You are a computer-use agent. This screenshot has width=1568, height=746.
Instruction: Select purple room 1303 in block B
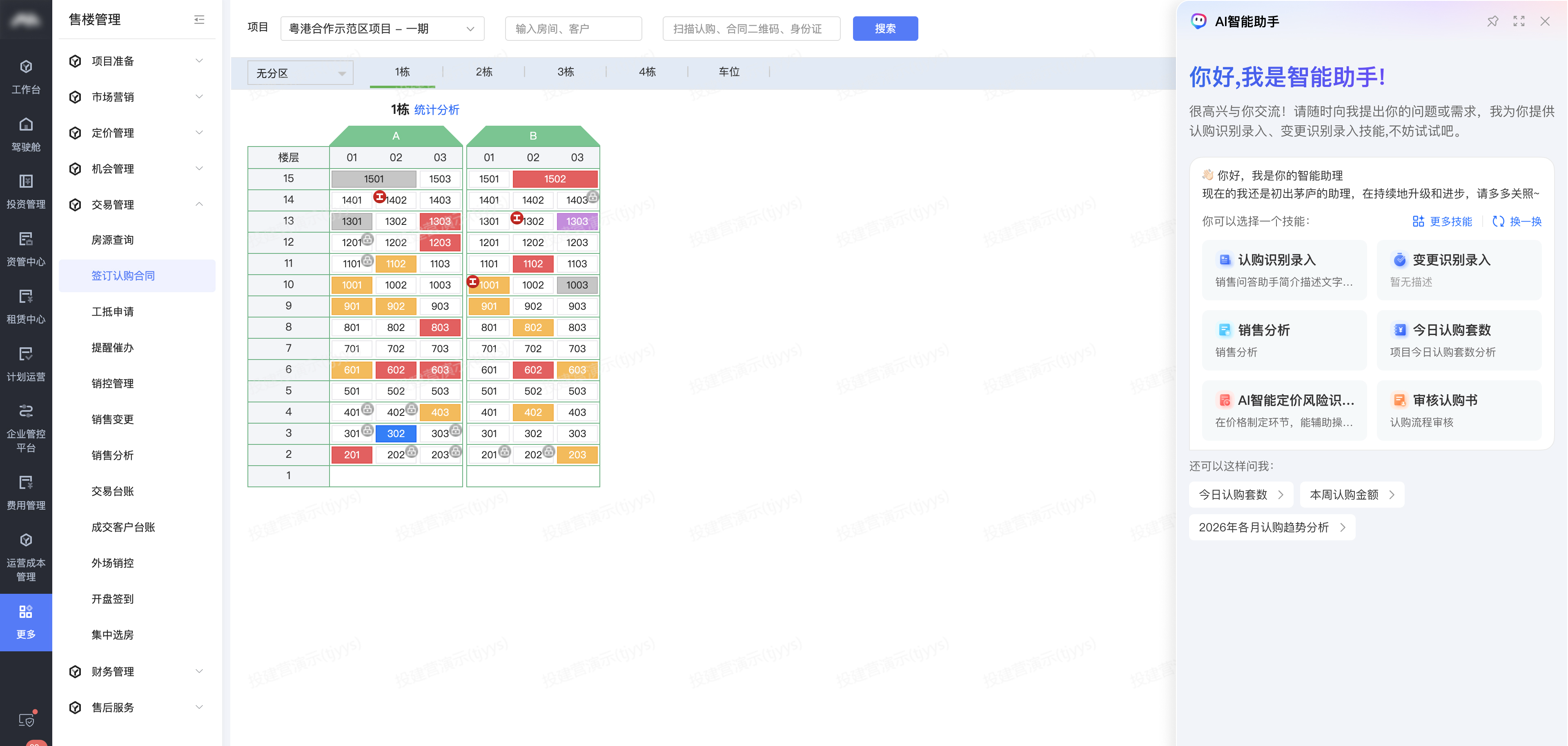click(577, 222)
